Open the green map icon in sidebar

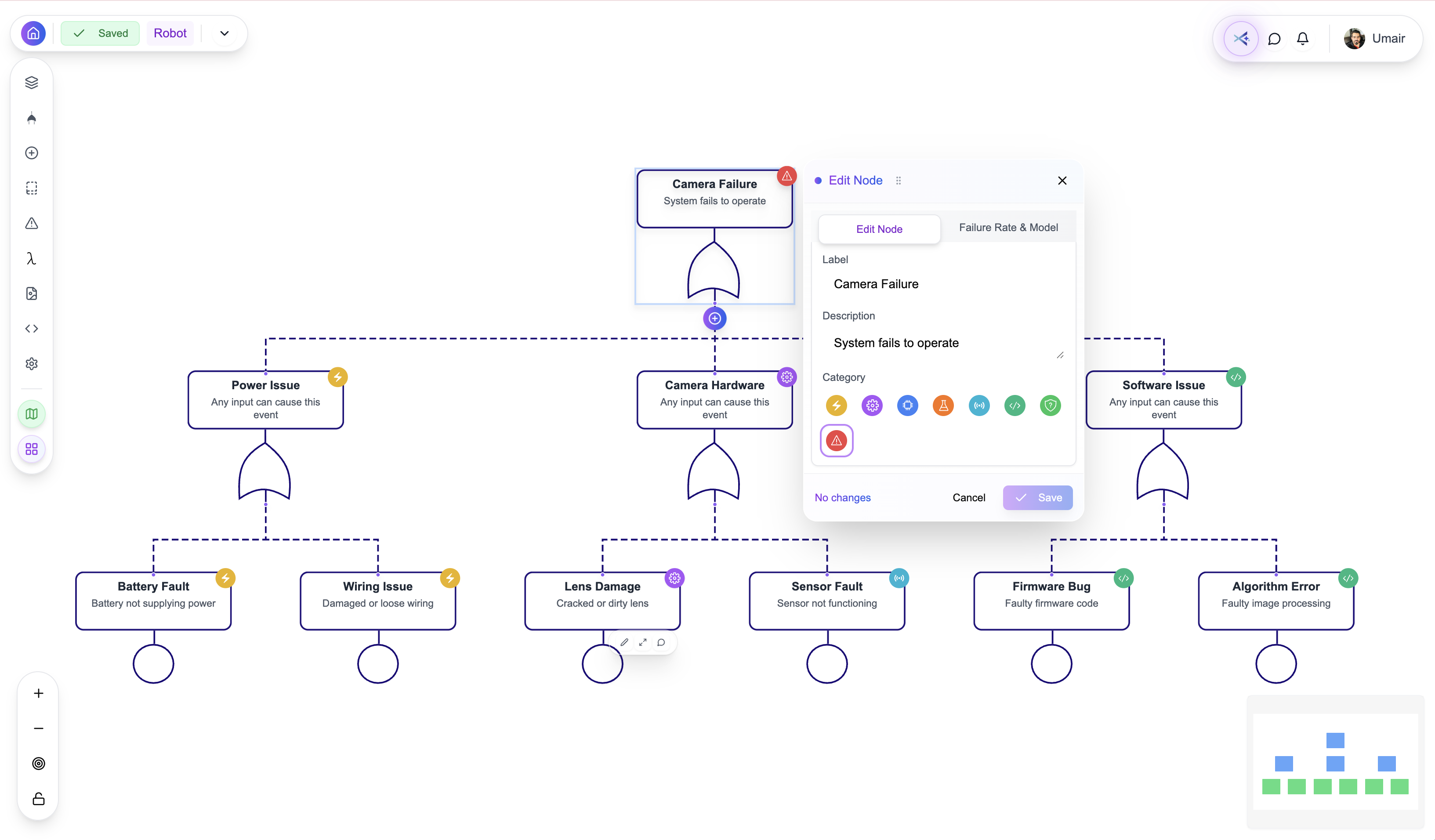click(31, 413)
